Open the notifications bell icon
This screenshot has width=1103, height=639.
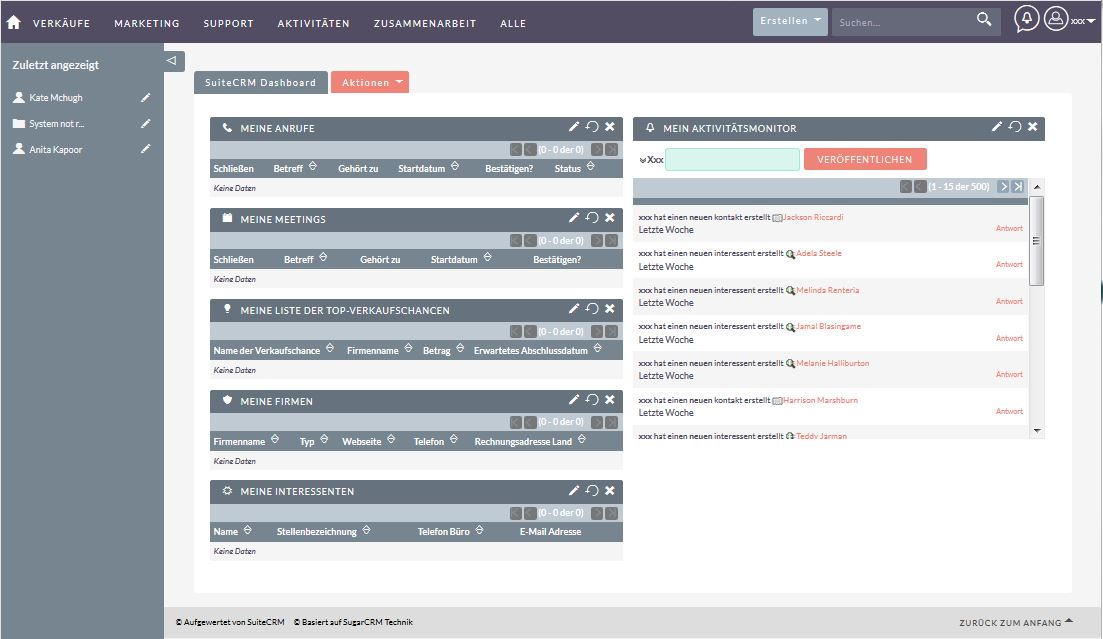[1026, 19]
